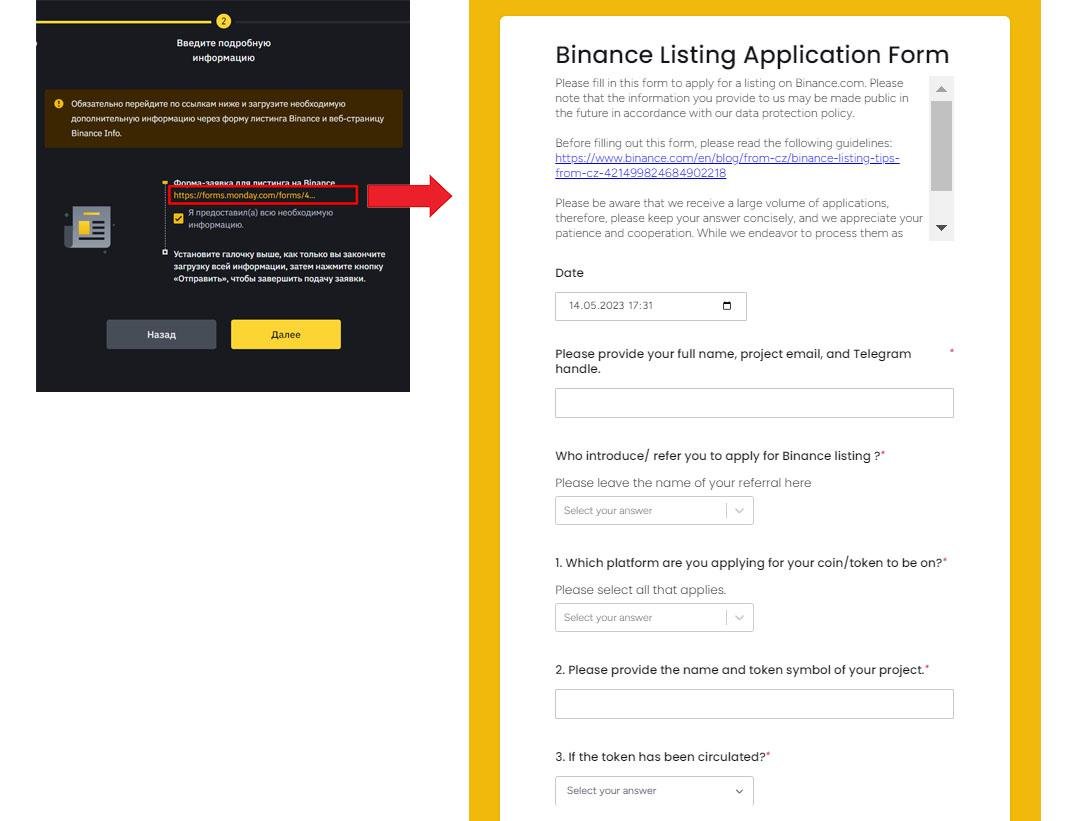The width and height of the screenshot is (1081, 821).
Task: Click the chevron on the platform selection dropdown
Action: tap(739, 617)
